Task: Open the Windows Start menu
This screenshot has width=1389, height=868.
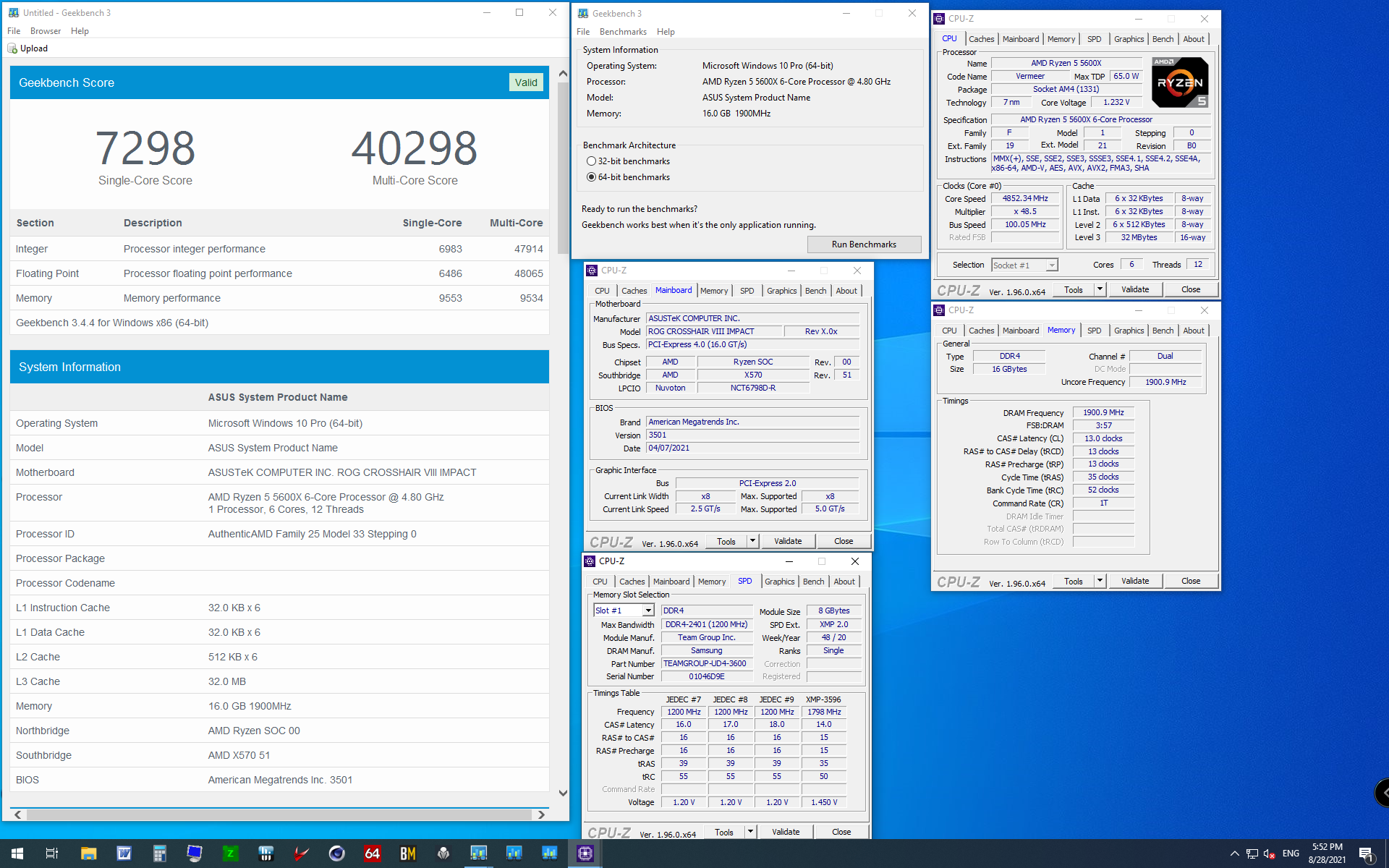Action: pos(17,854)
